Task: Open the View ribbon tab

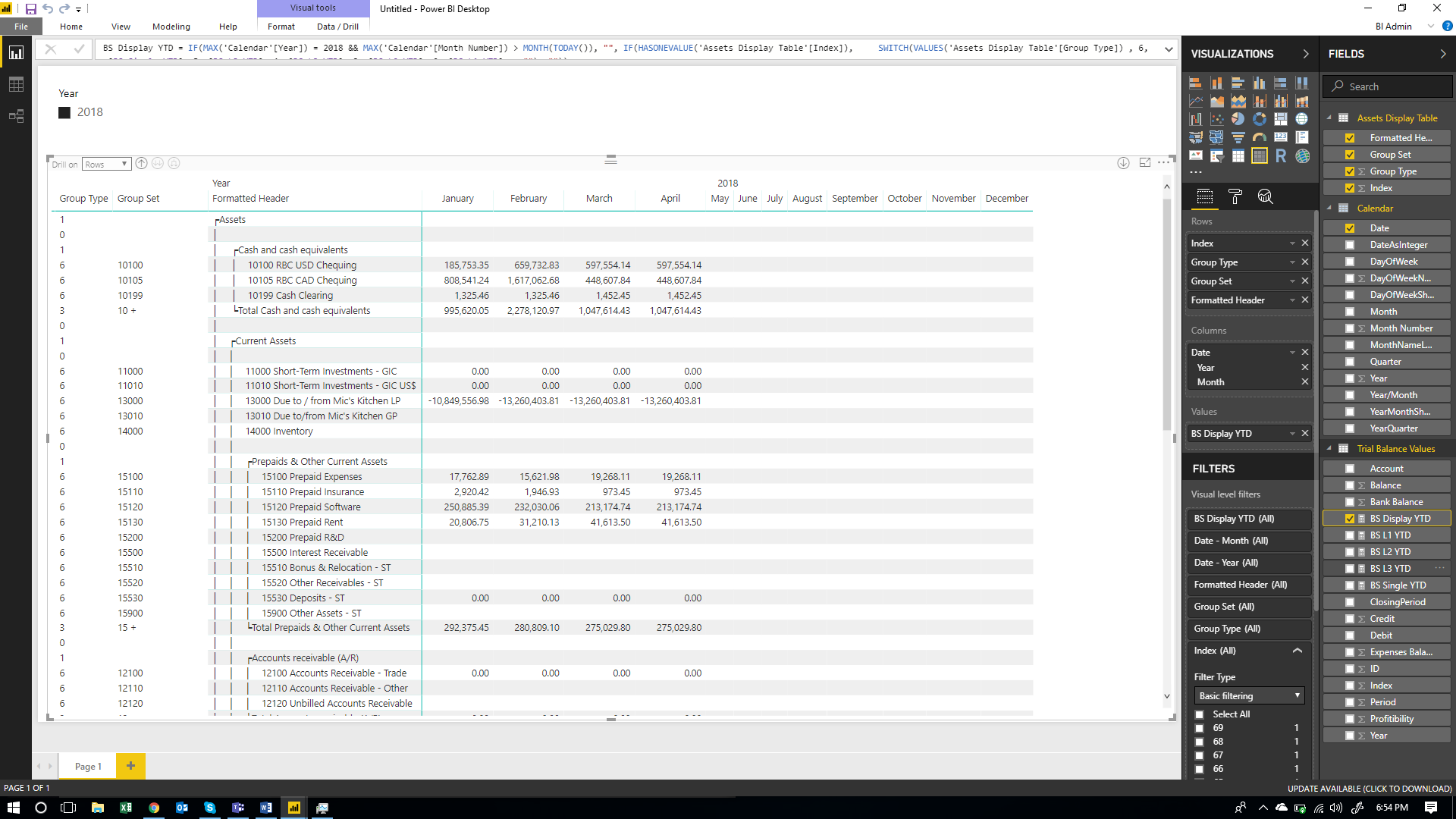Action: coord(121,27)
